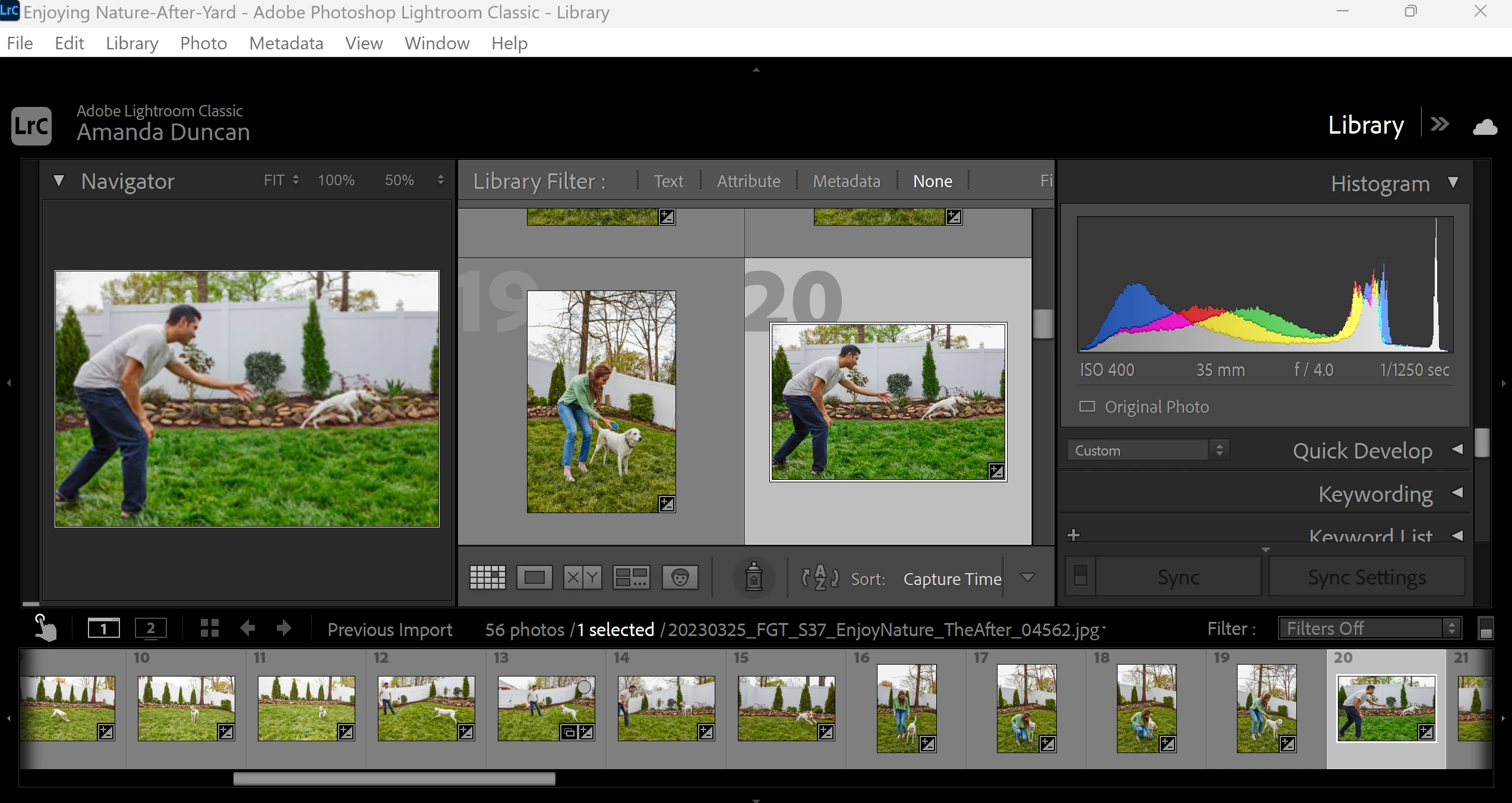Click the cloud sync status icon
This screenshot has height=803, width=1512.
coord(1485,127)
